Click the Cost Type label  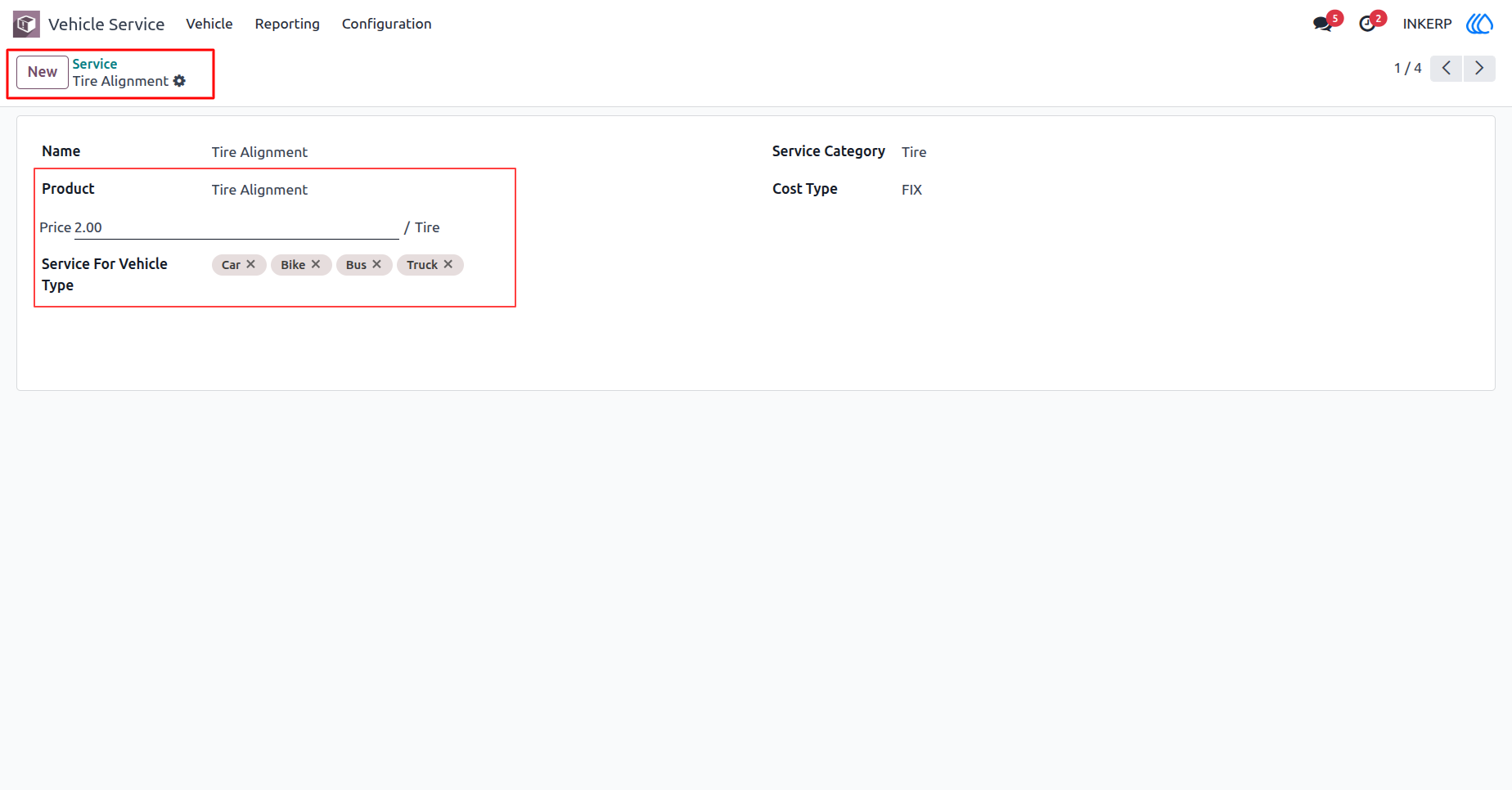(x=805, y=189)
